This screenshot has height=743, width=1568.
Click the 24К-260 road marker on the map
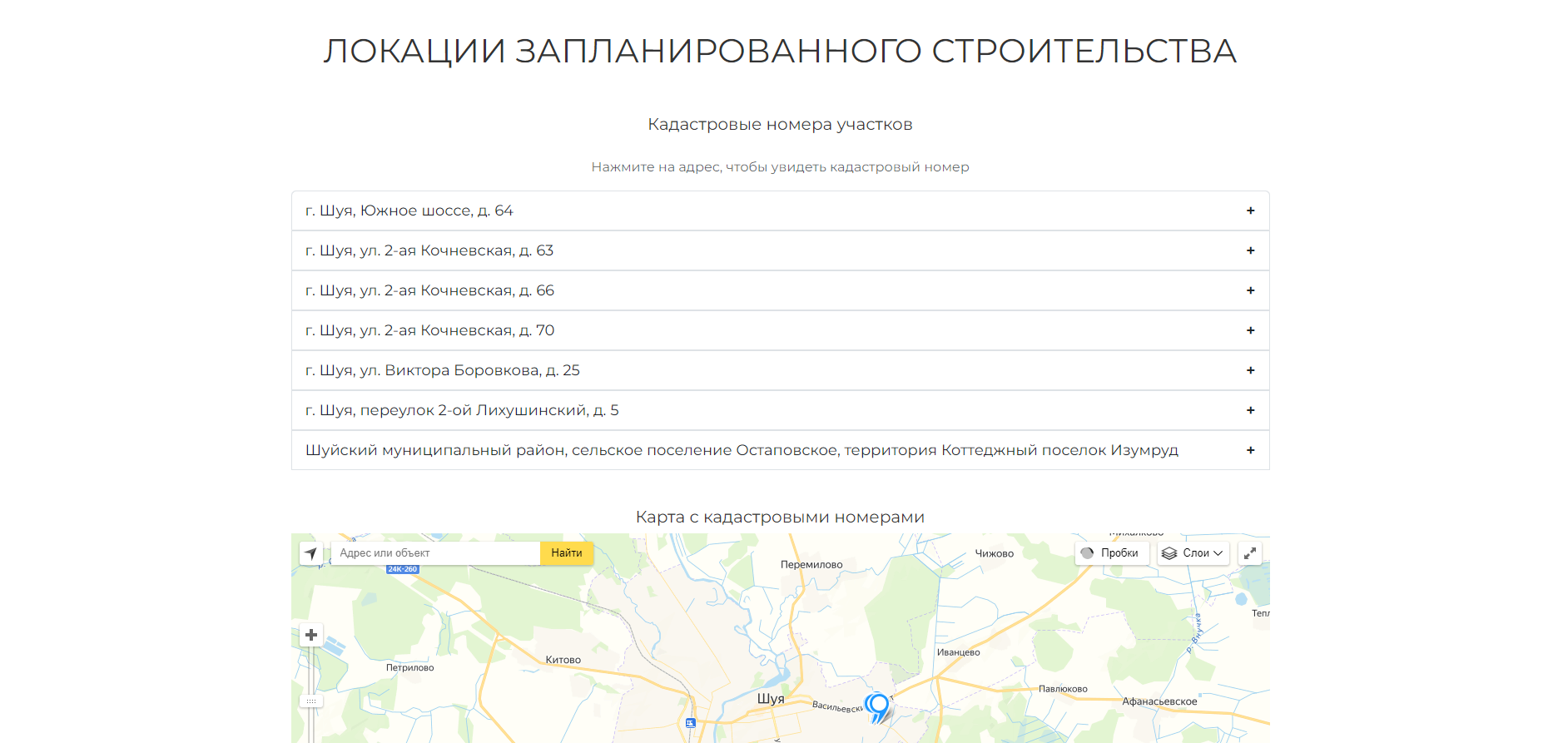pos(403,569)
